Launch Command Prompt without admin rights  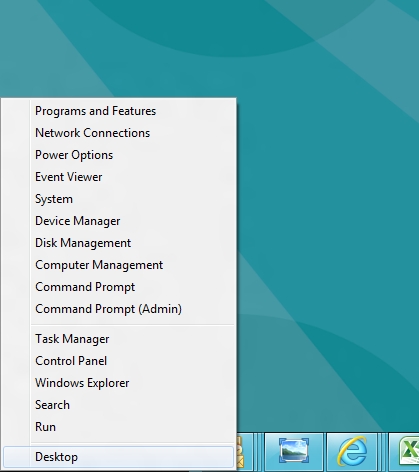pyautogui.click(x=85, y=287)
